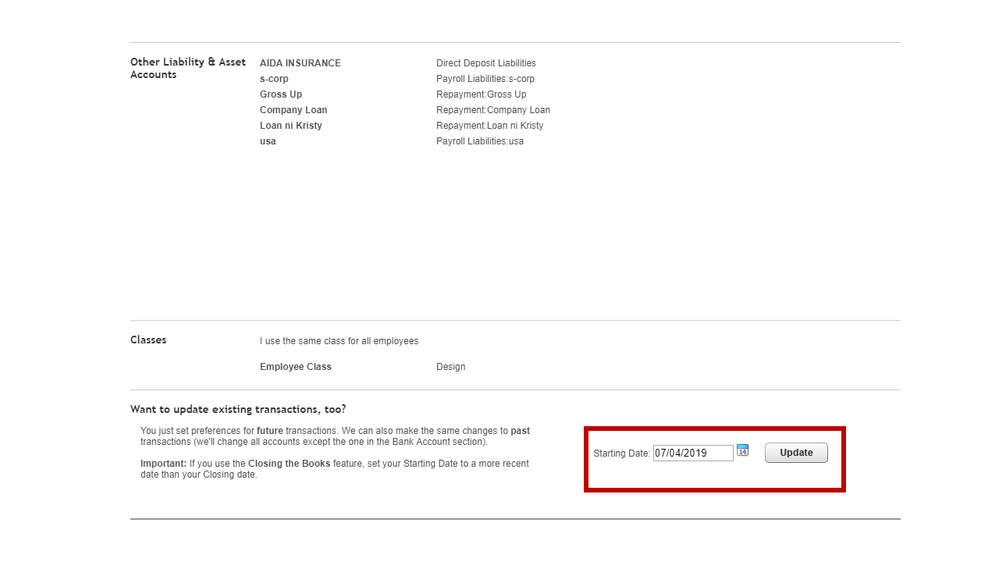Select the AIDA INSURANCE row label

(x=300, y=63)
